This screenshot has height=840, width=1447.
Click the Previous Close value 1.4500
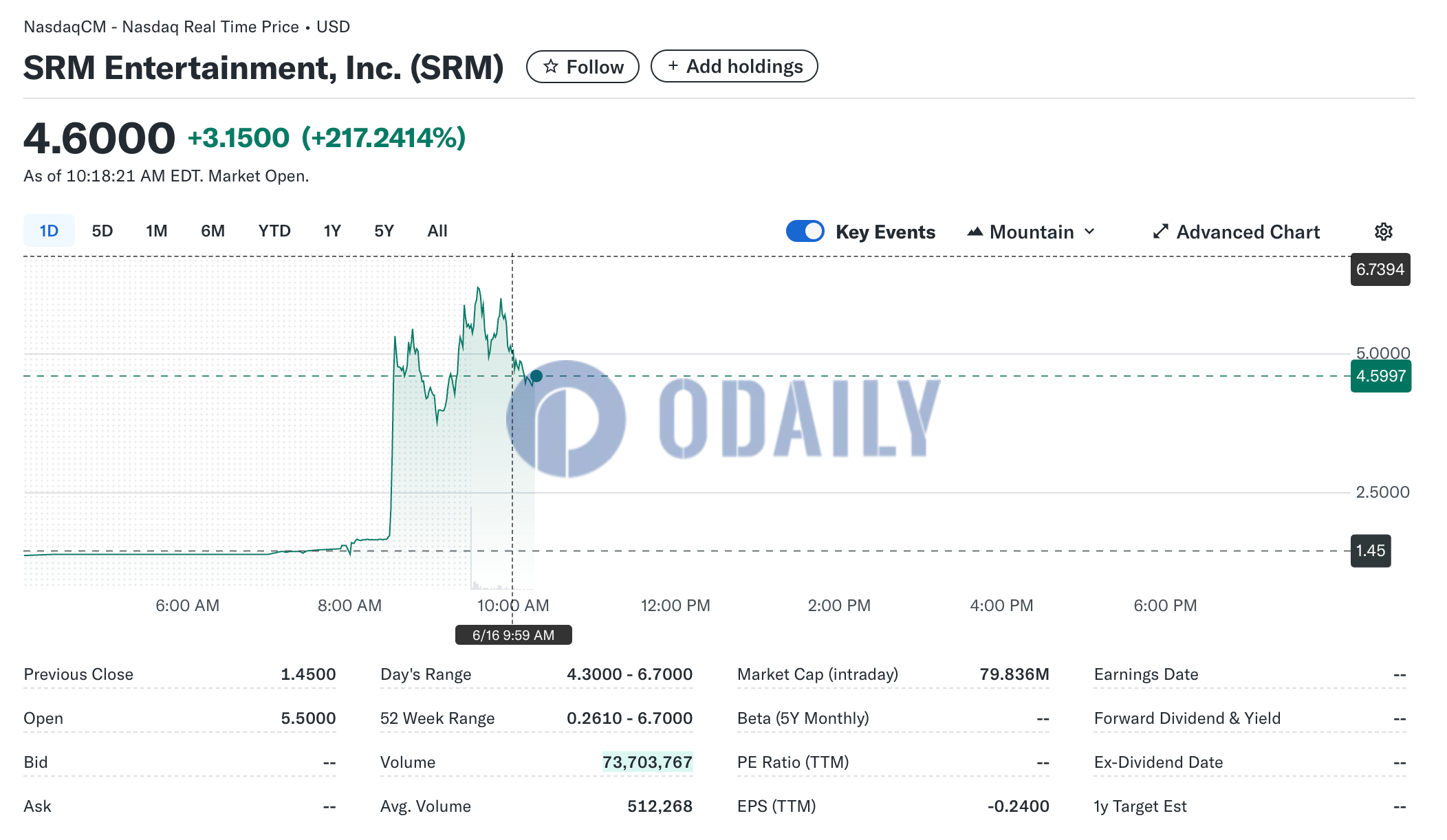point(308,674)
